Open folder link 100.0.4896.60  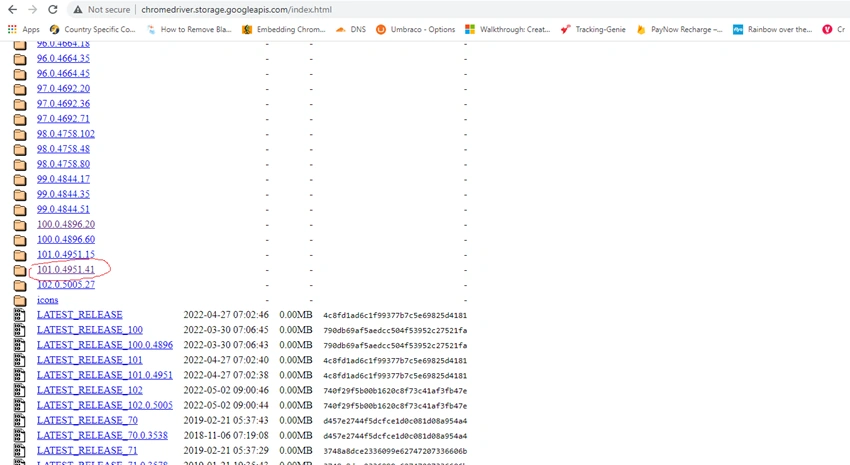tap(66, 239)
